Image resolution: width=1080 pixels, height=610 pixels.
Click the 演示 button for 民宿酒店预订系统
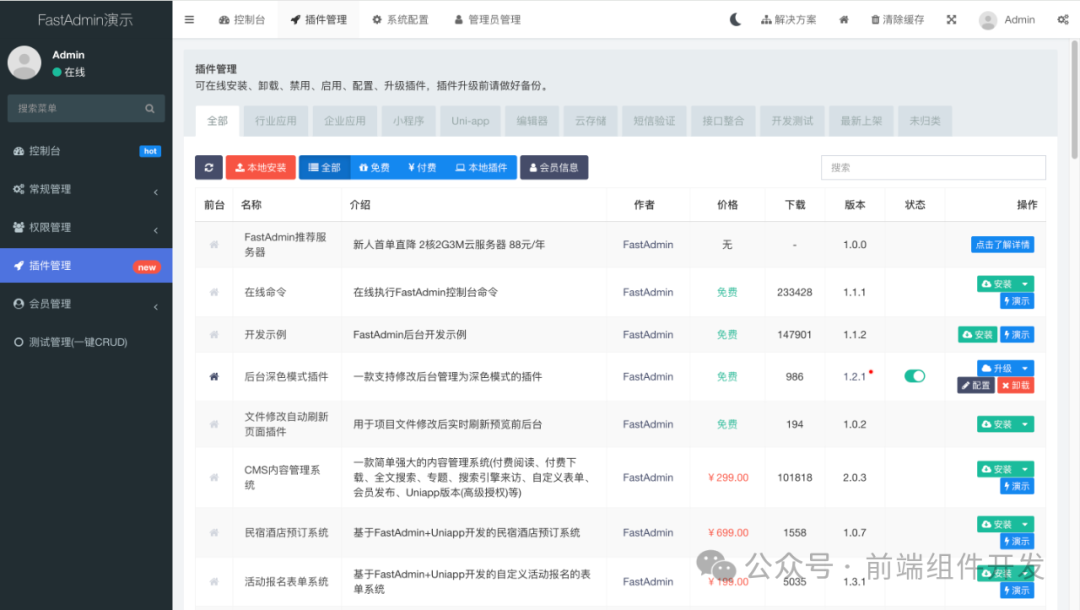coord(1017,541)
